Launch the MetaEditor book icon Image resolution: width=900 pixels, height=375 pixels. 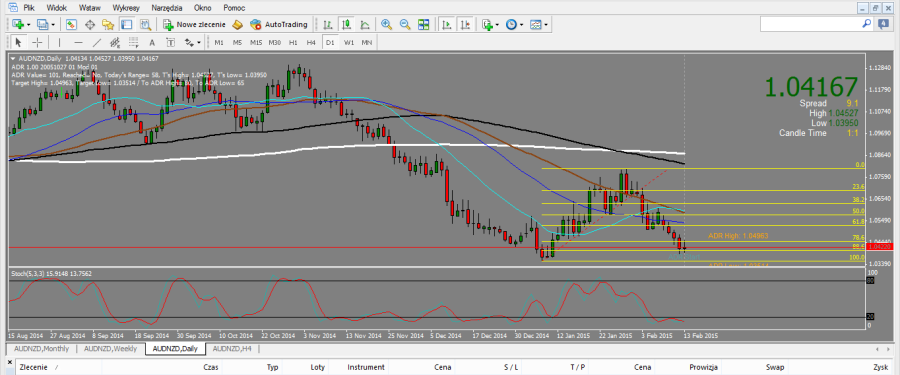pos(238,25)
